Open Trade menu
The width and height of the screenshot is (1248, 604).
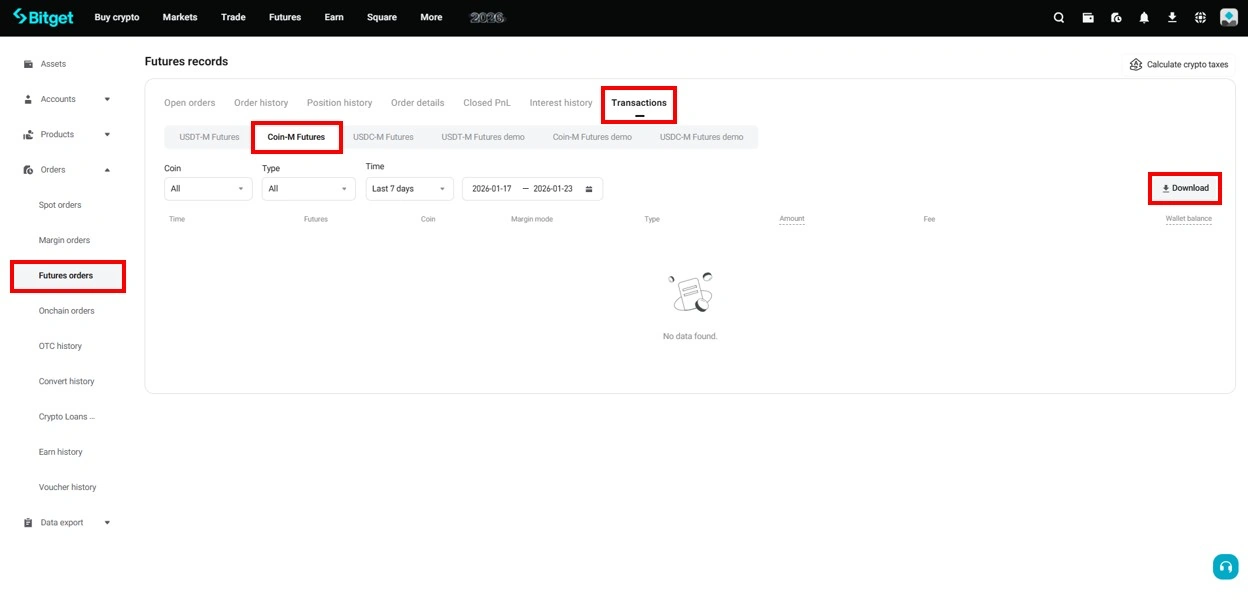point(233,17)
